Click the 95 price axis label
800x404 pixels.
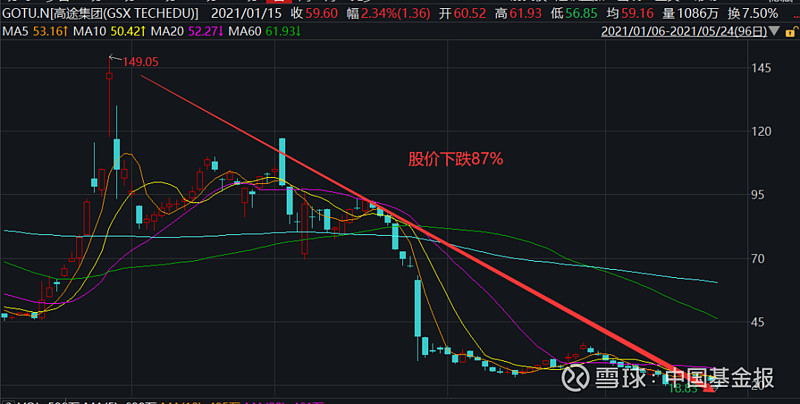pyautogui.click(x=758, y=195)
